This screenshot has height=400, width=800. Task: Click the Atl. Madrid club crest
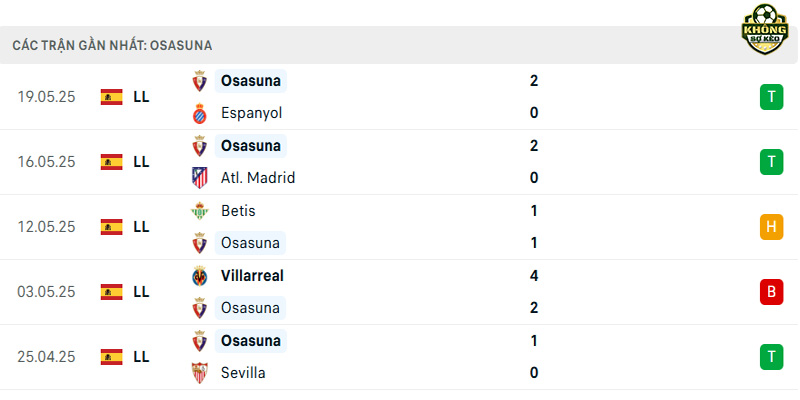[199, 178]
